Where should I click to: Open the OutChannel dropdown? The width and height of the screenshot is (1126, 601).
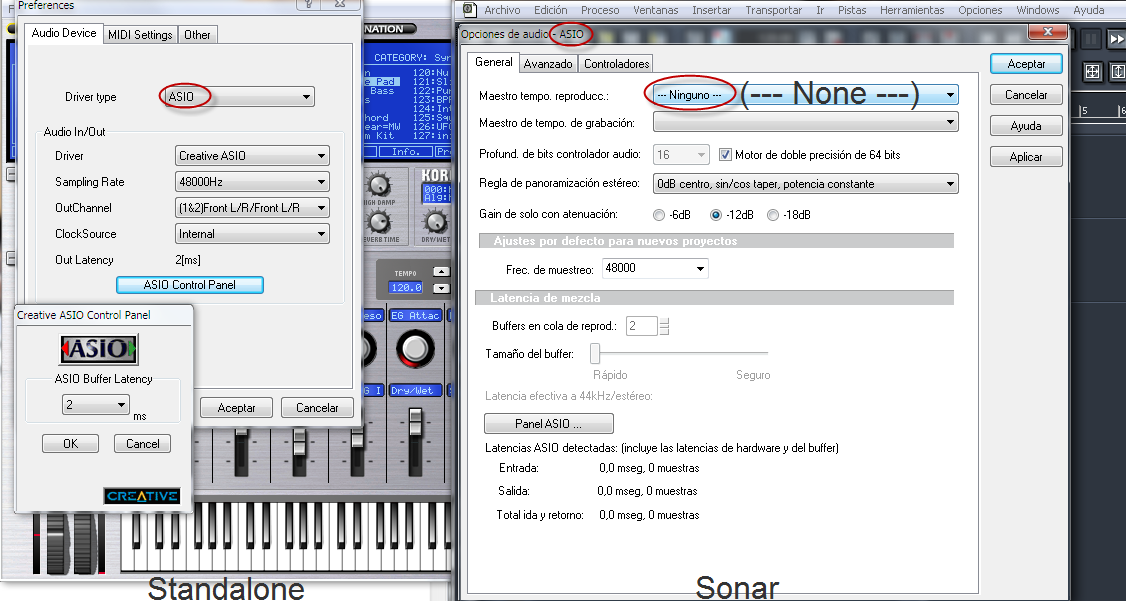252,208
